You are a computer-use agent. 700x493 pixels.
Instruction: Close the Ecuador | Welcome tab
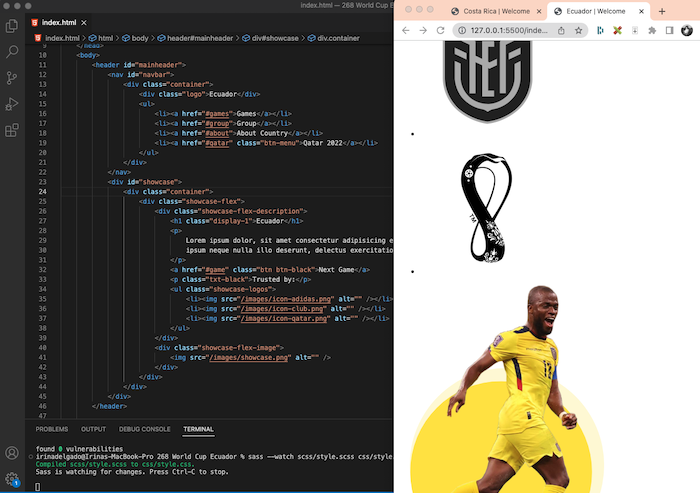[x=642, y=11]
